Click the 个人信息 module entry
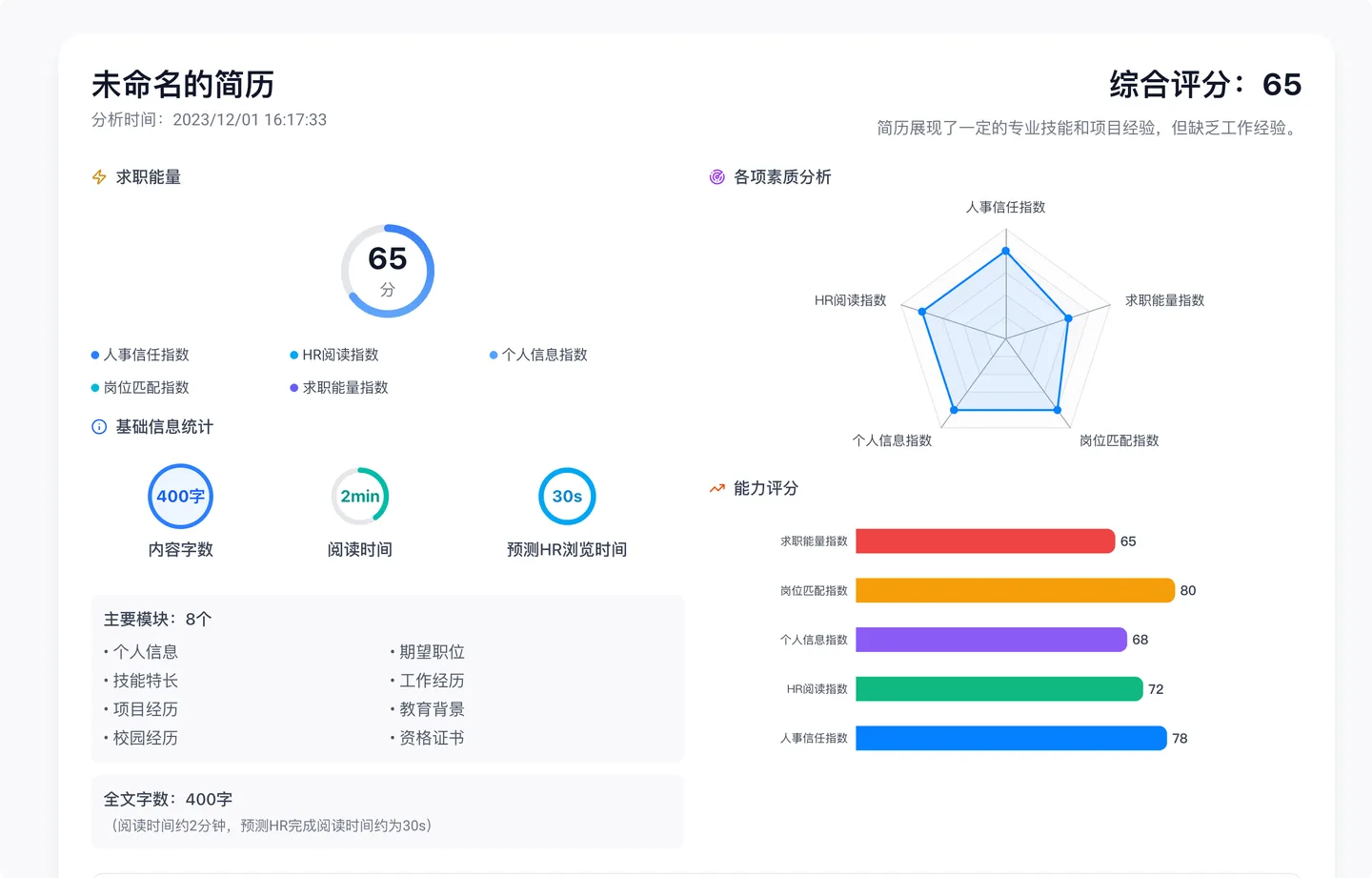 (x=146, y=652)
